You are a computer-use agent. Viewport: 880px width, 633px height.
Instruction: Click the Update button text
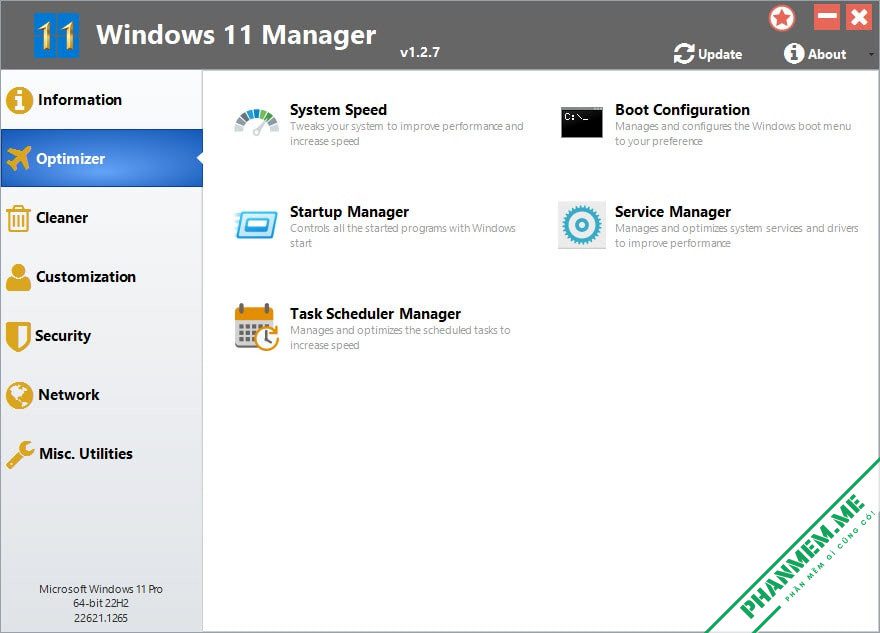click(x=720, y=54)
